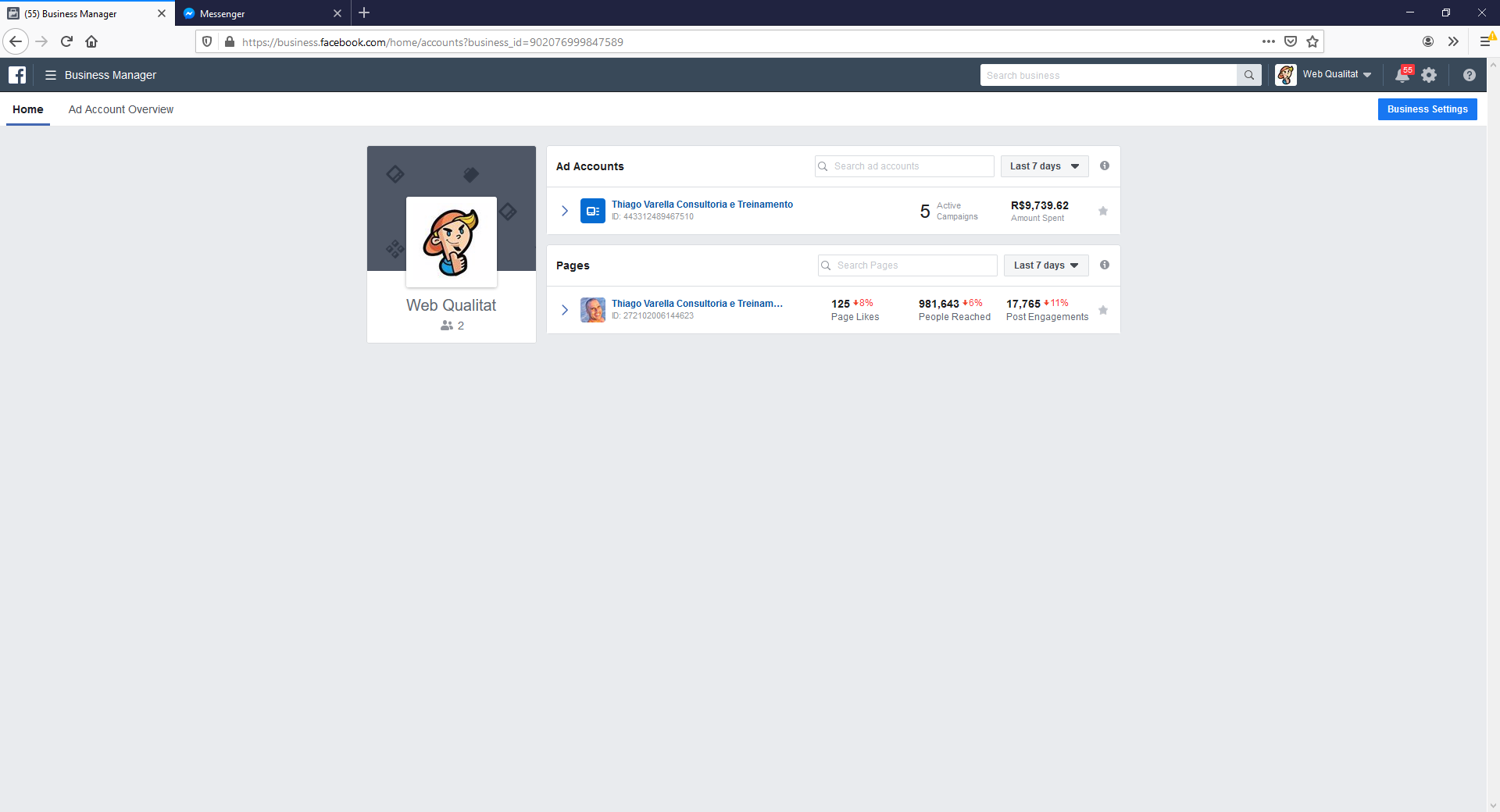Bookmark this page with the star icon
Image resolution: width=1500 pixels, height=812 pixels.
pos(1312,41)
